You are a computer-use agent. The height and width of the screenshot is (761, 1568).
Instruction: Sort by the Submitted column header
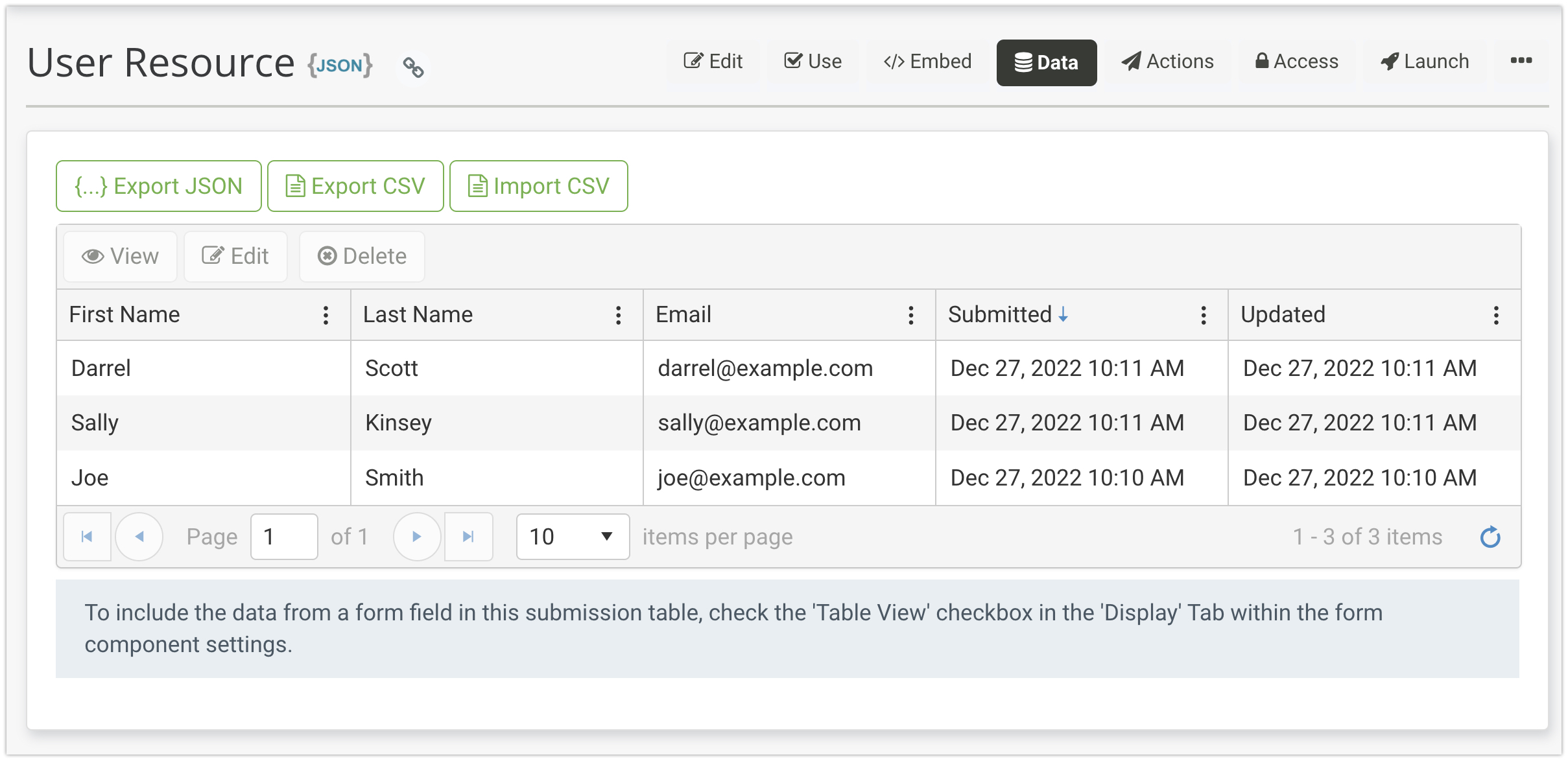1000,315
